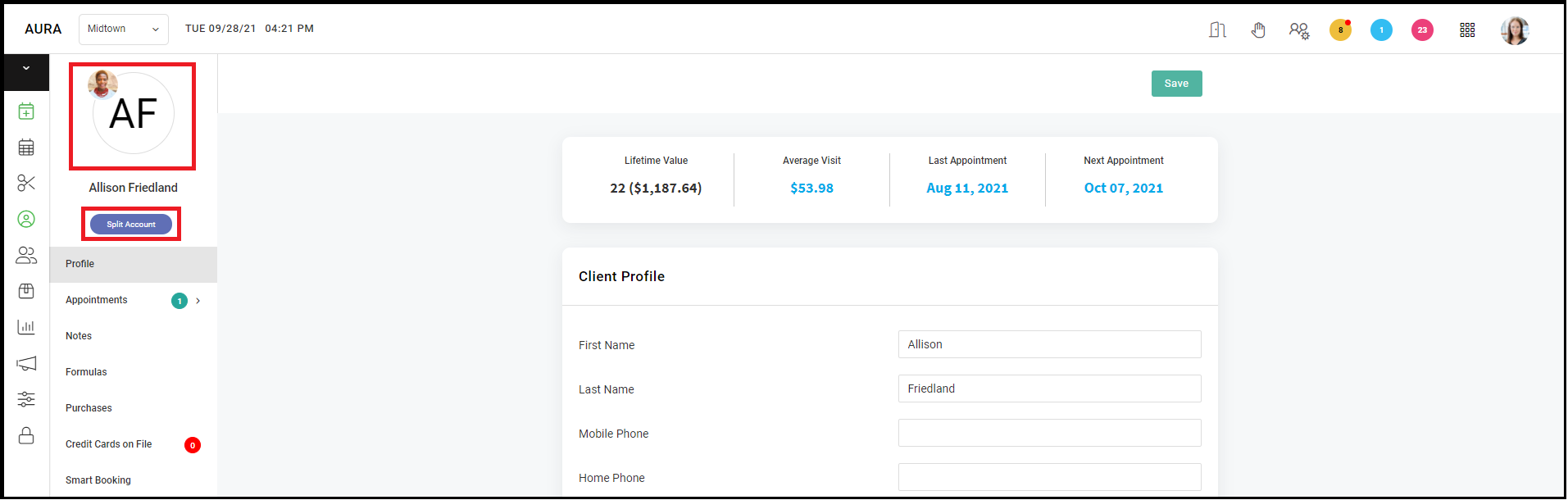Click the add appointment calendar-plus icon

pos(26,111)
